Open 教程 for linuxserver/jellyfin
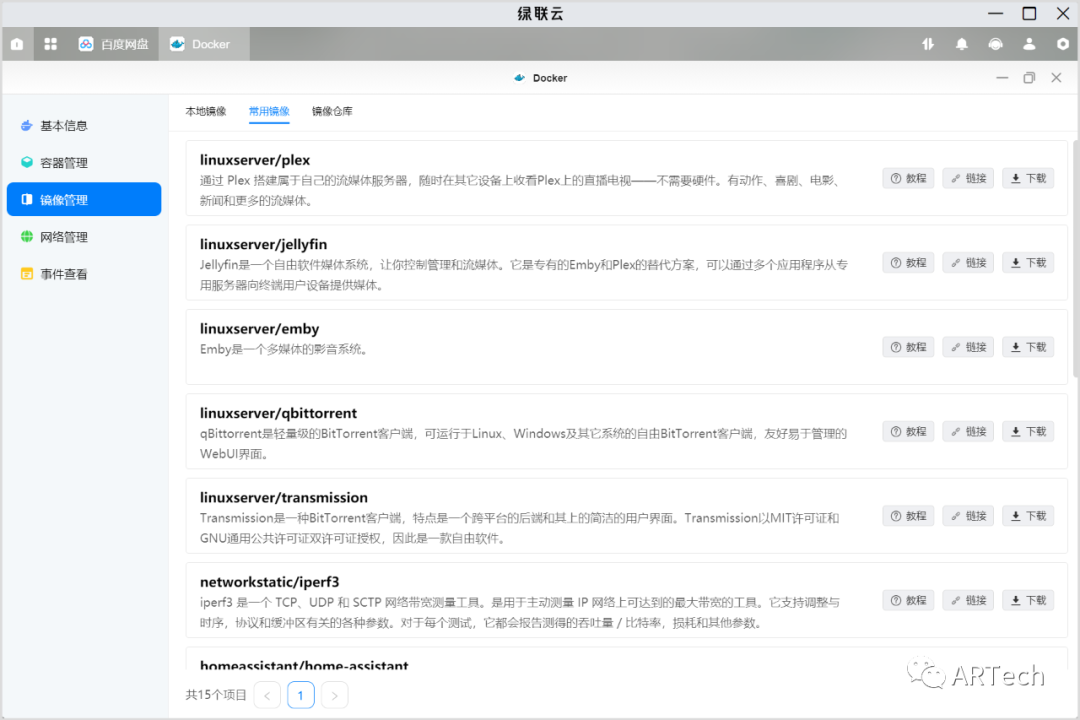Viewport: 1080px width, 720px height. [908, 263]
